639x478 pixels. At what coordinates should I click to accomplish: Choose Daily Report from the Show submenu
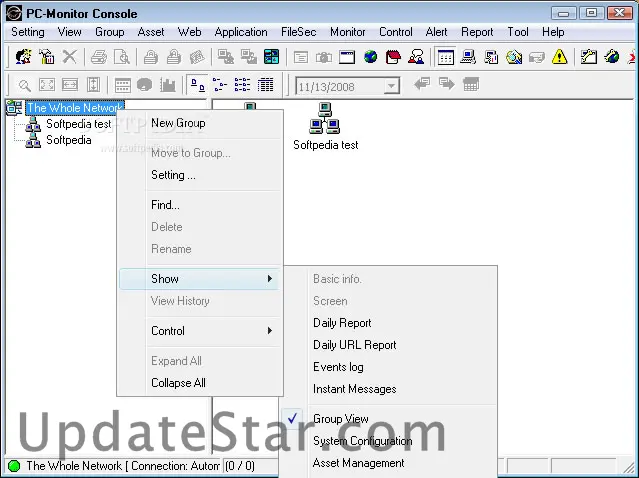click(x=342, y=323)
